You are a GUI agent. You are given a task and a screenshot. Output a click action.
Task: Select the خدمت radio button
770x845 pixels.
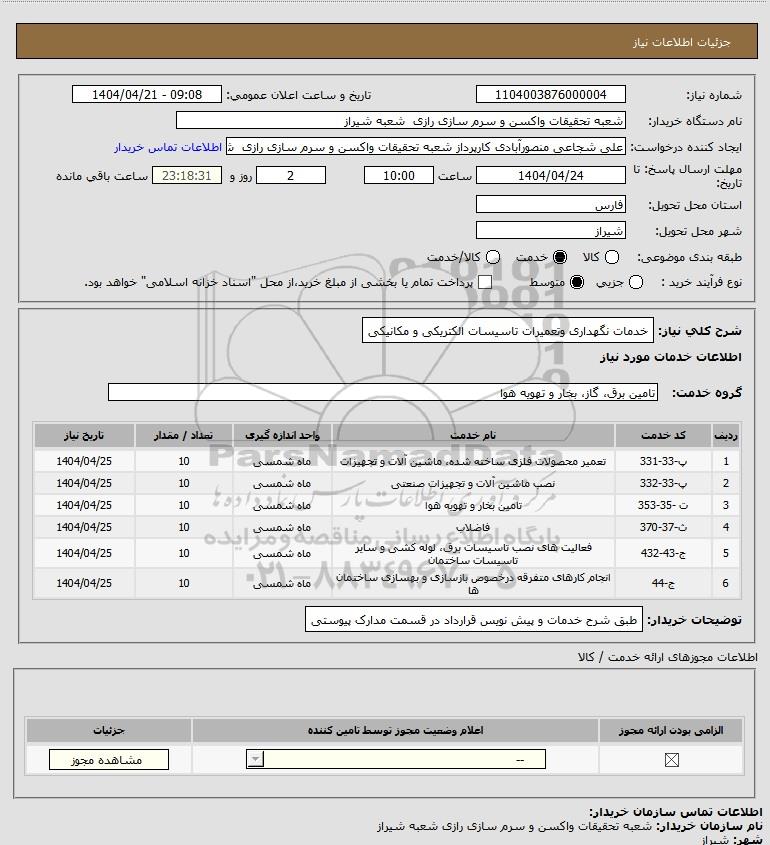[560, 258]
